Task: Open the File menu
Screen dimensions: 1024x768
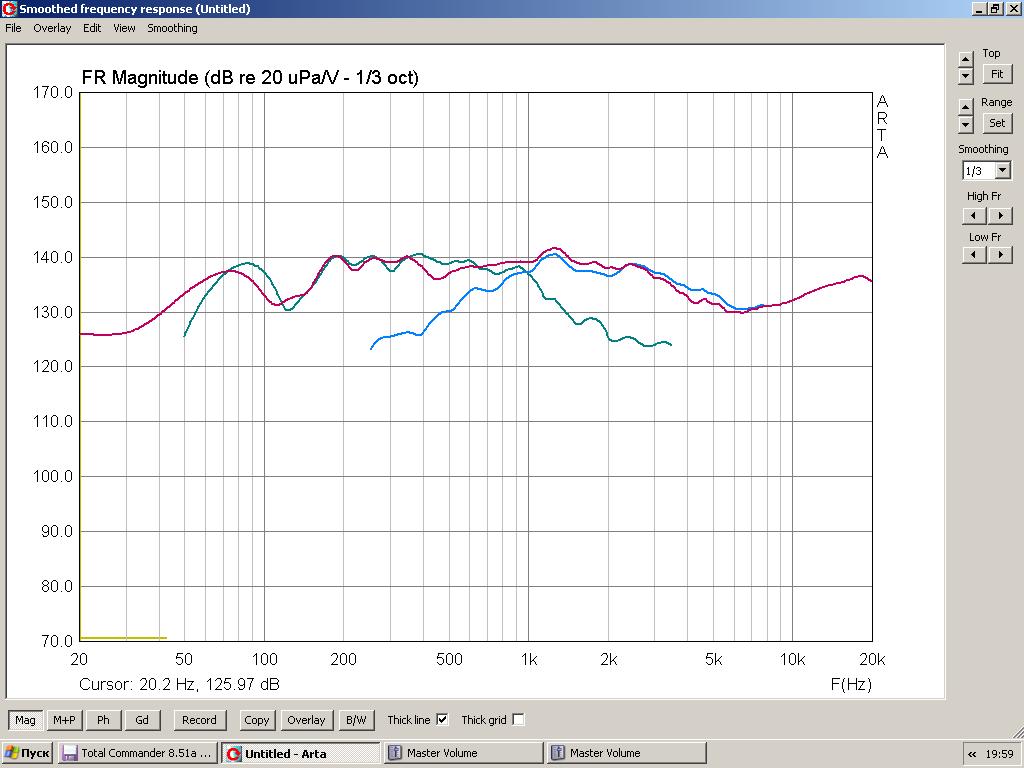Action: [13, 28]
